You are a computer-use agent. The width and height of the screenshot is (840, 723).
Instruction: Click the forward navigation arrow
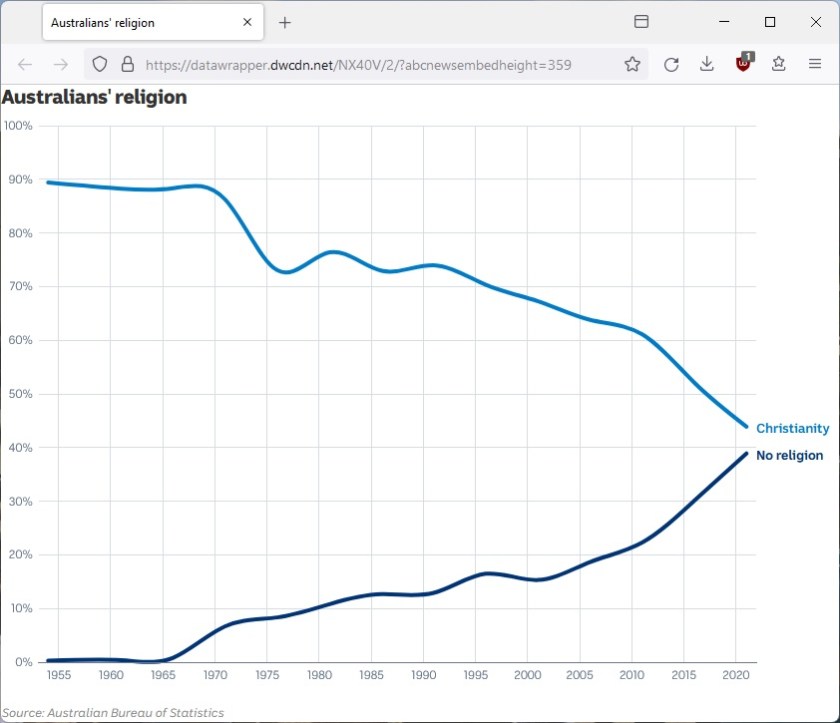[61, 64]
